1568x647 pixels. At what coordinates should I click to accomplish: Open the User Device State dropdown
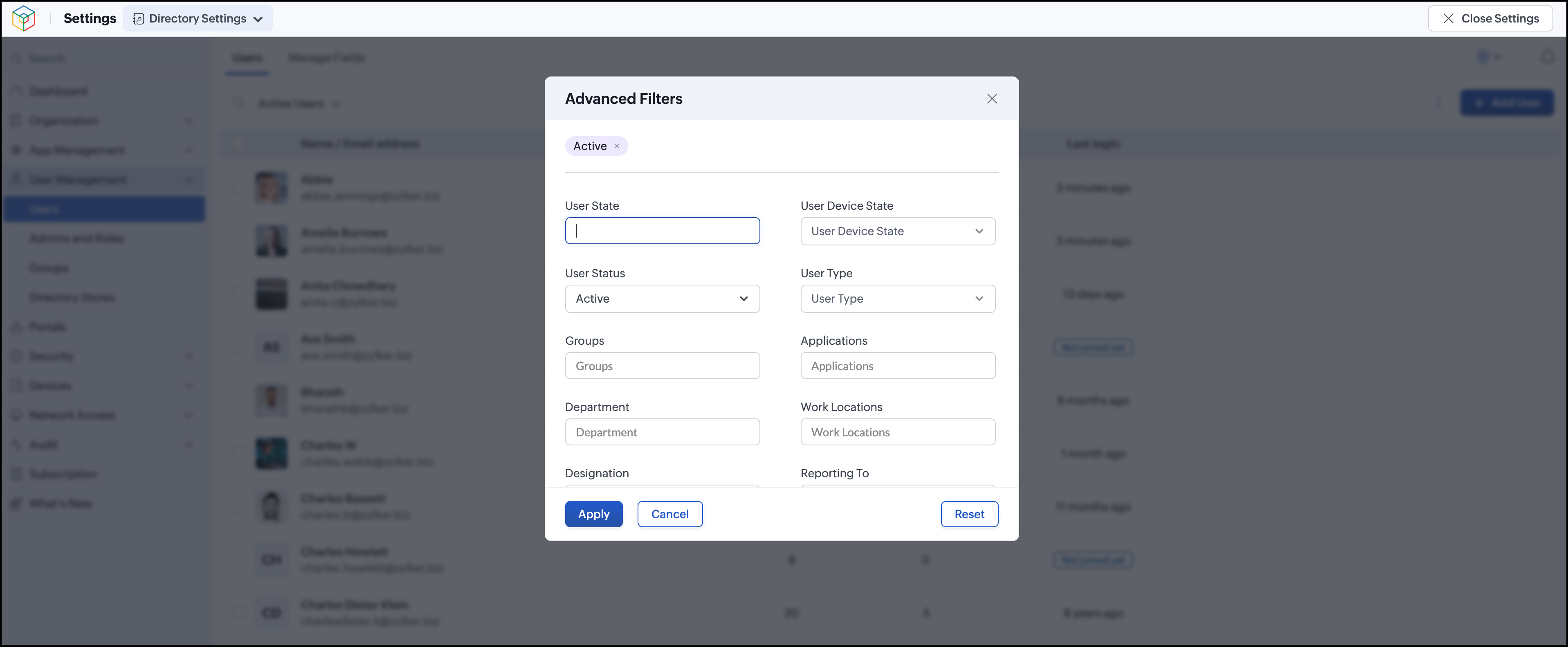(x=898, y=231)
